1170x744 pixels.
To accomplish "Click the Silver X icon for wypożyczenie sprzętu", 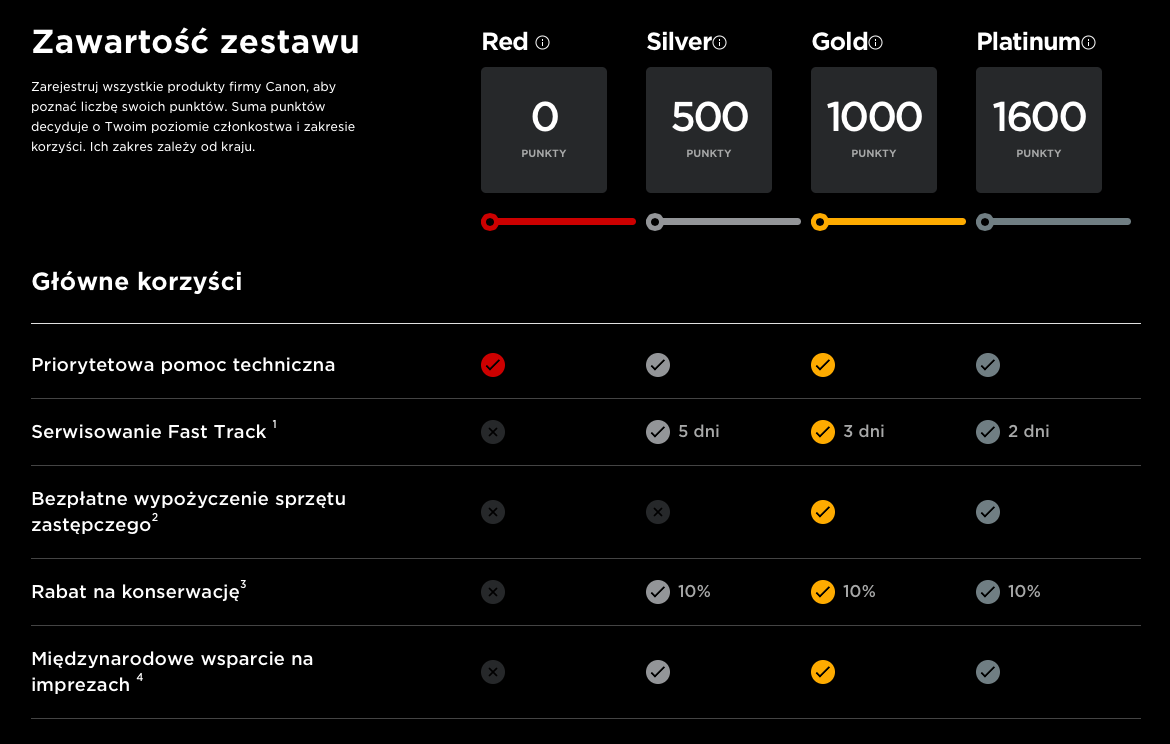I will 657,512.
